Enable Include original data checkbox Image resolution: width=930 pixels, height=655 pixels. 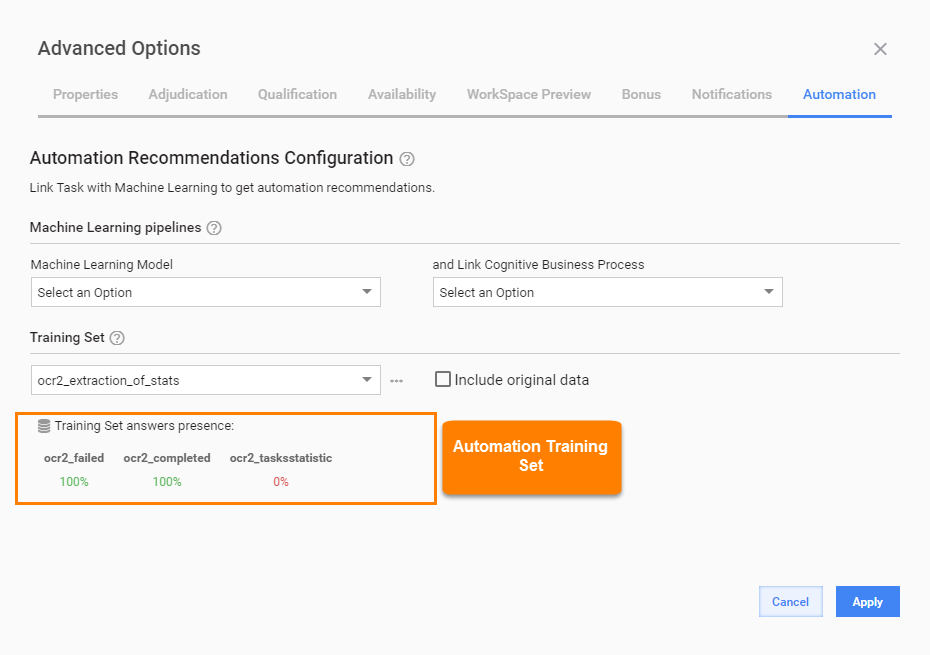click(x=442, y=379)
